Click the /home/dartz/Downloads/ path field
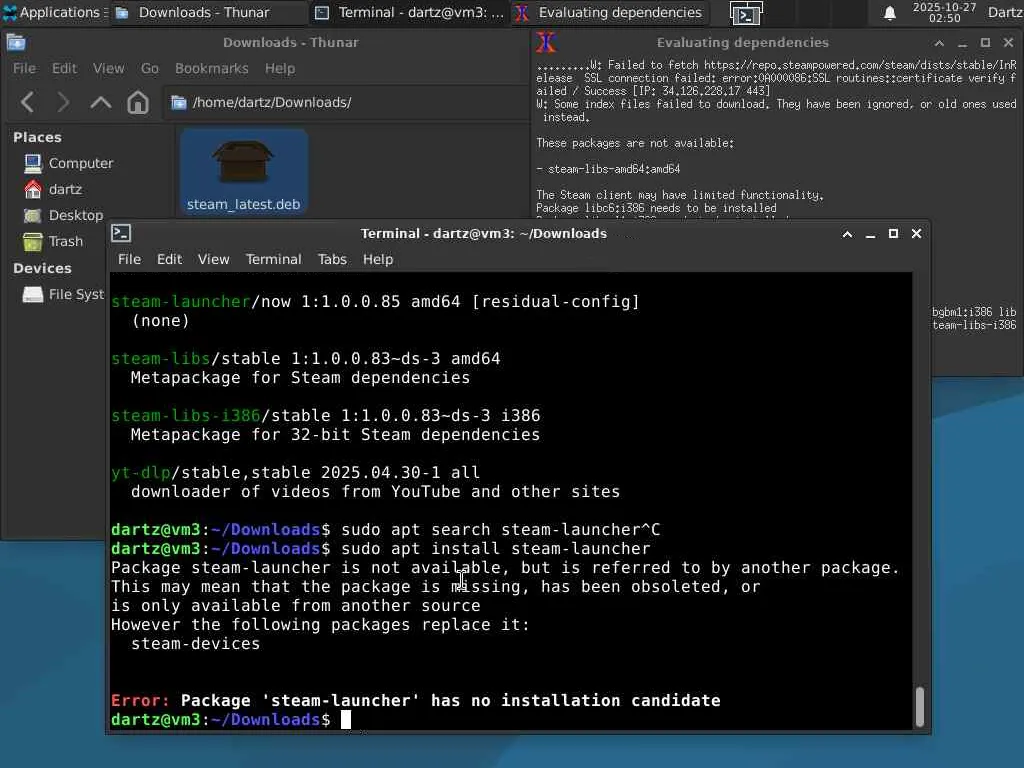Screen dimensions: 1024x768 tap(346, 103)
